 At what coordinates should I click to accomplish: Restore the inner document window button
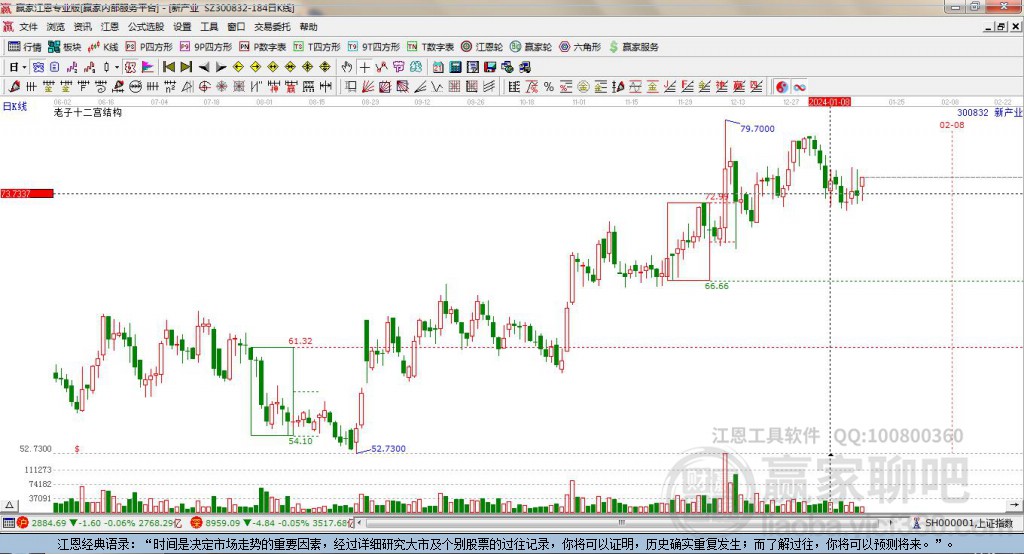coord(1001,27)
